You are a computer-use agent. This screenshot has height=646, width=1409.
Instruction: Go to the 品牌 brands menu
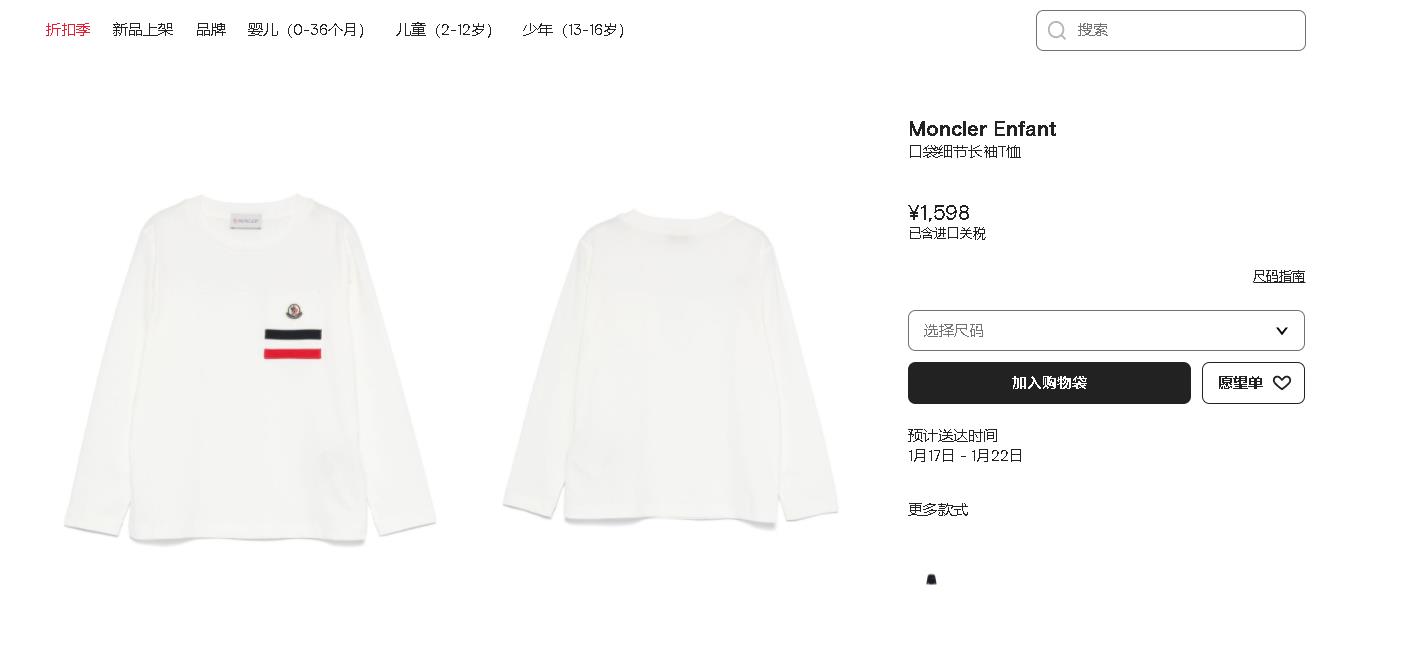[x=211, y=30]
